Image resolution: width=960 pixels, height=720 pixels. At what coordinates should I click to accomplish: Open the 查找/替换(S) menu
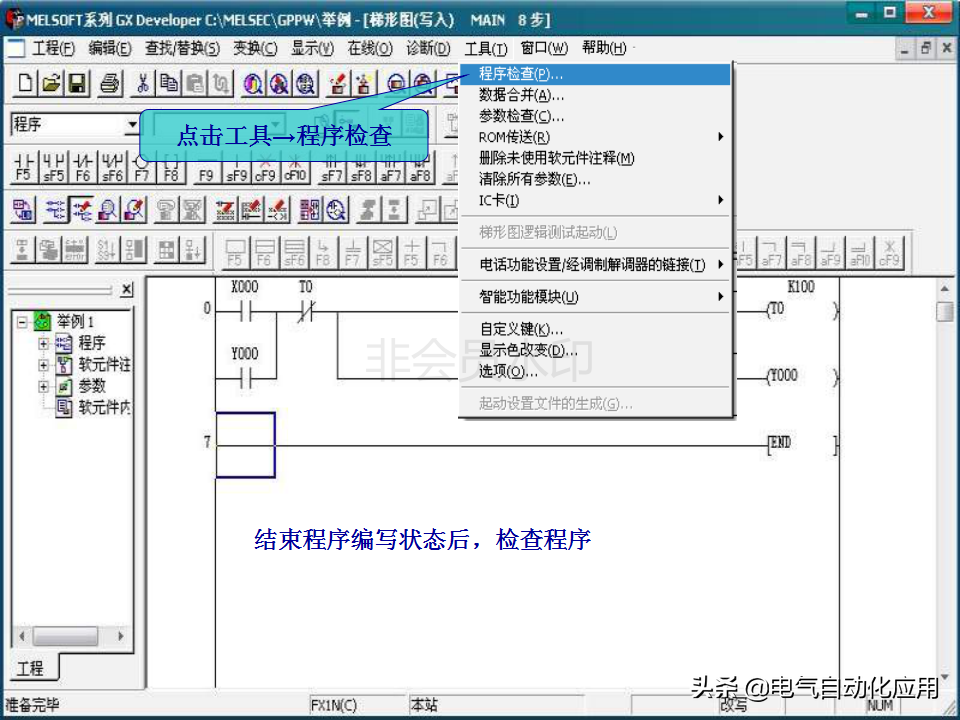click(x=182, y=48)
